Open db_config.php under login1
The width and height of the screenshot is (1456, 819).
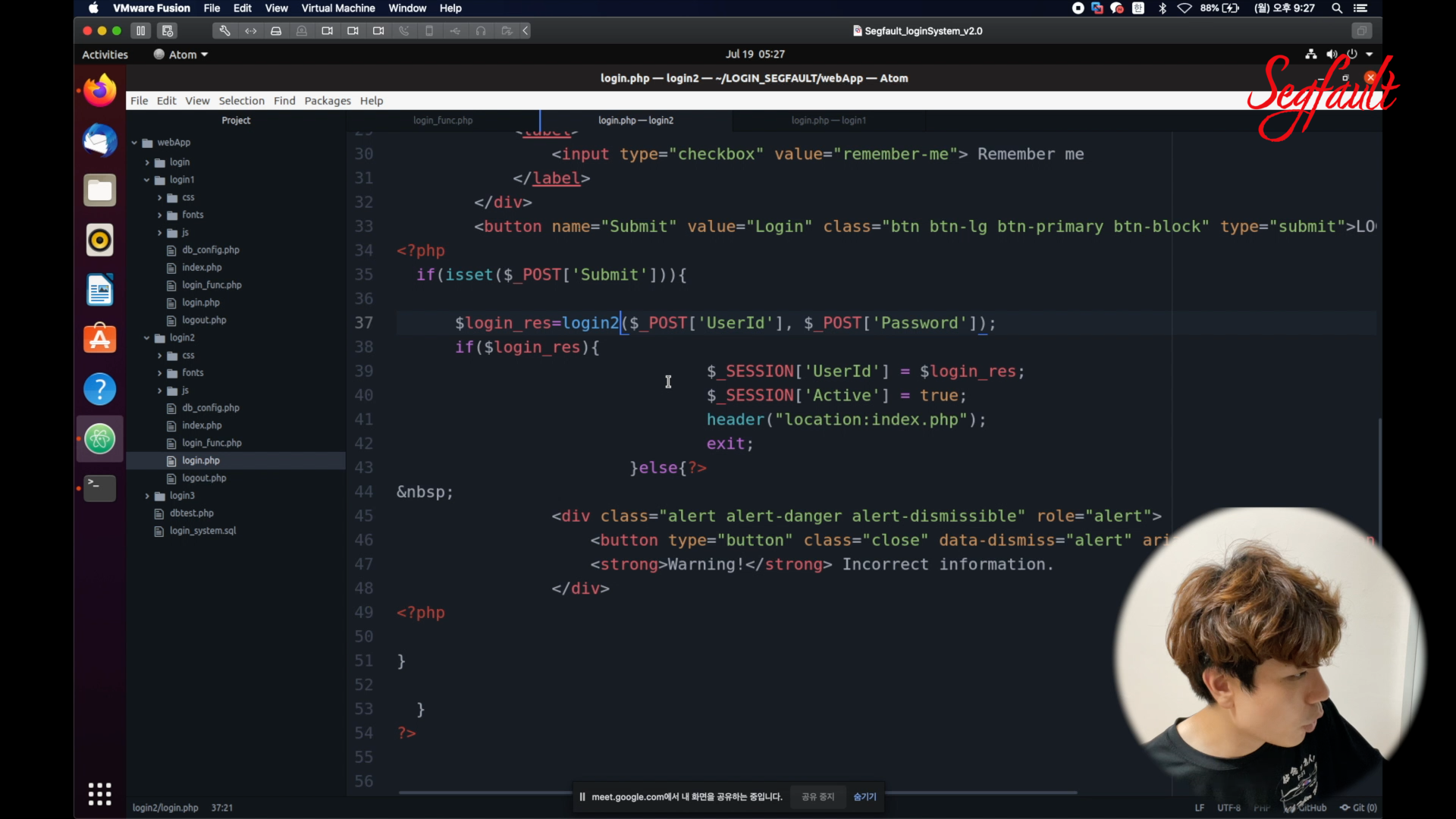[x=211, y=250]
